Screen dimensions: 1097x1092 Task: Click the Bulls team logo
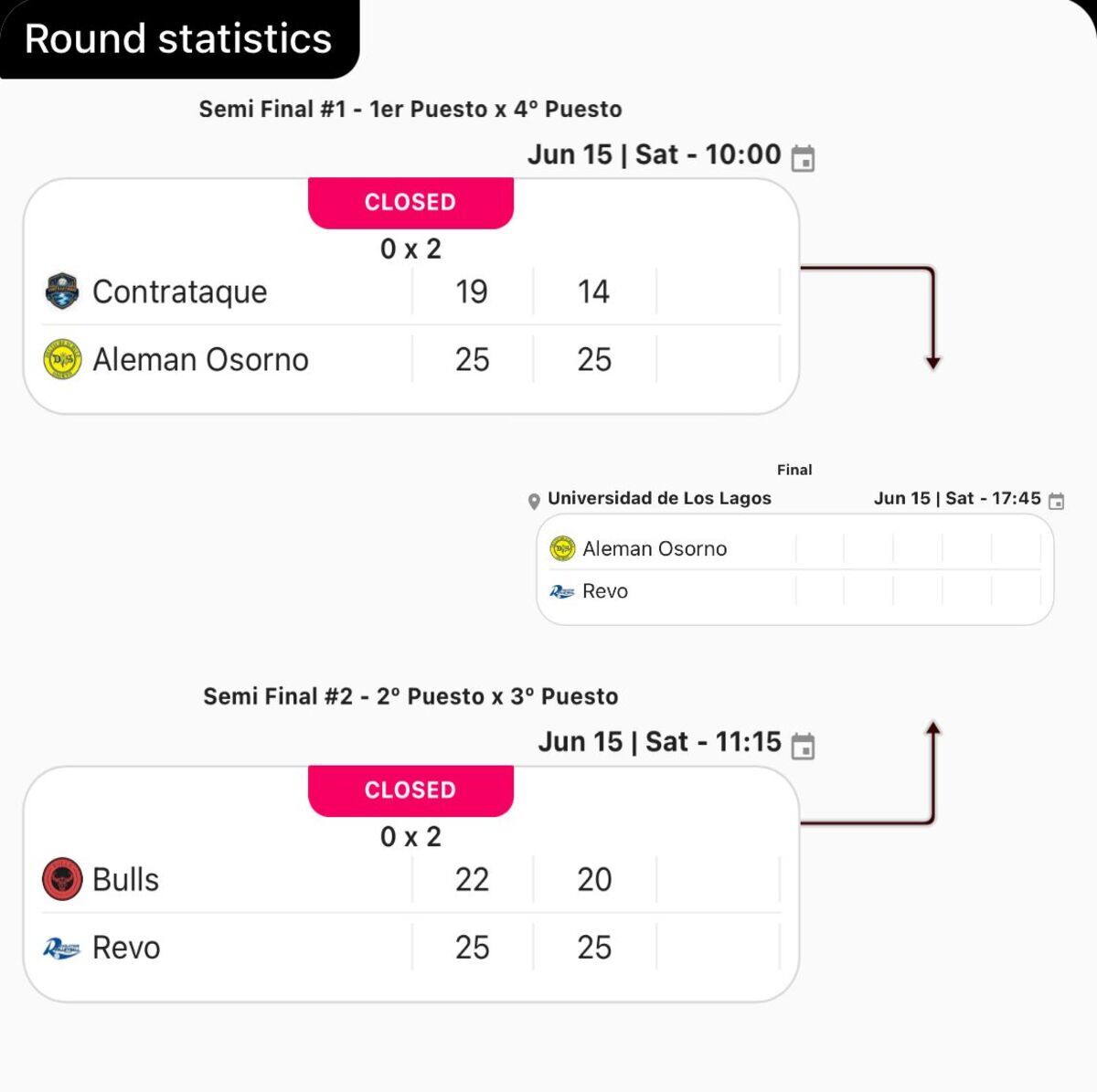point(62,880)
